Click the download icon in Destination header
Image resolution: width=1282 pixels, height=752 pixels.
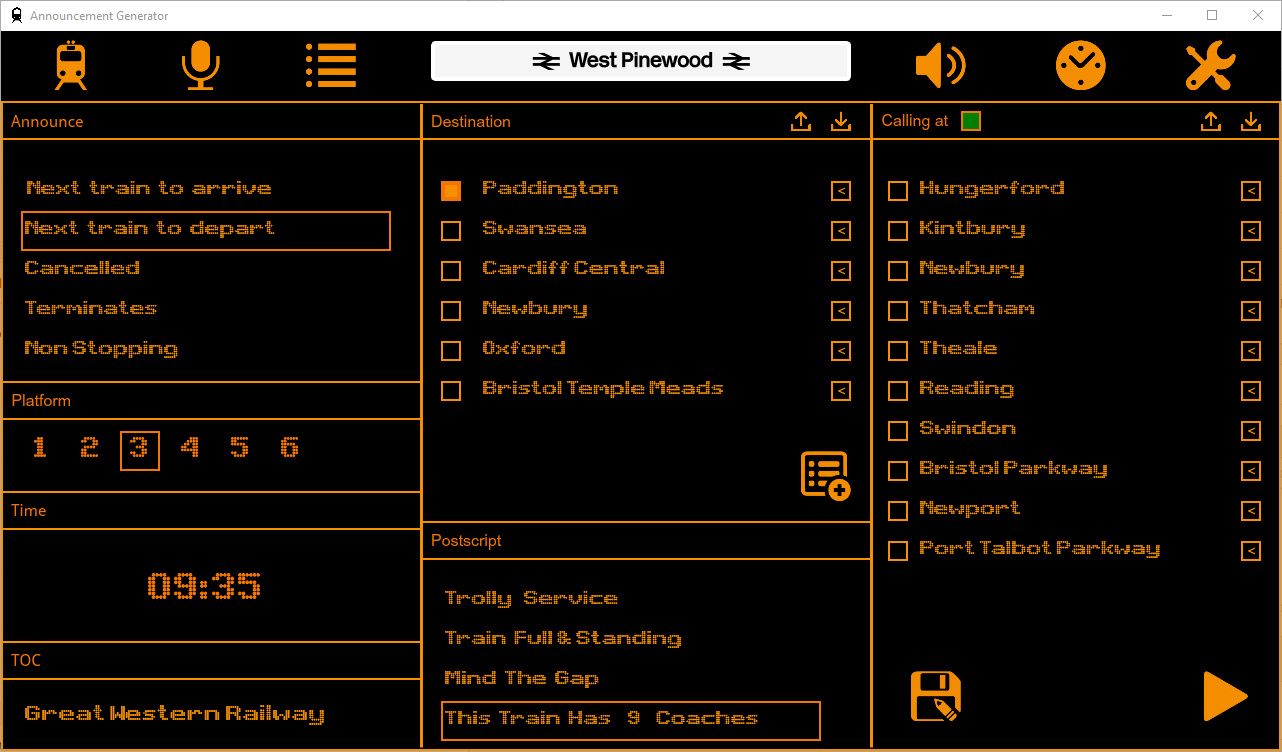point(841,121)
